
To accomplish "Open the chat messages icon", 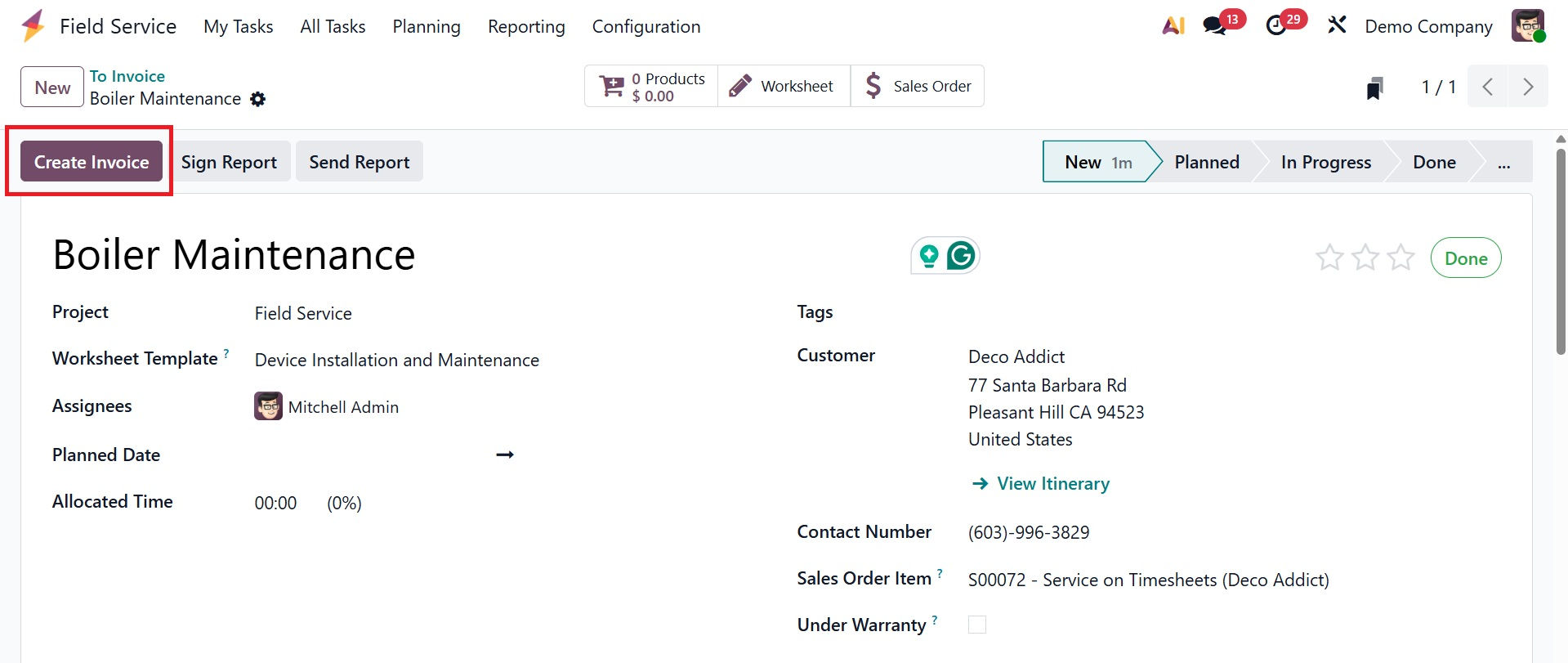I will click(x=1214, y=26).
